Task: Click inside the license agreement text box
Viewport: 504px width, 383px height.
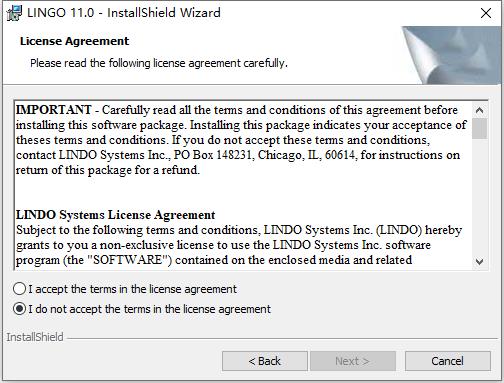Action: click(243, 185)
